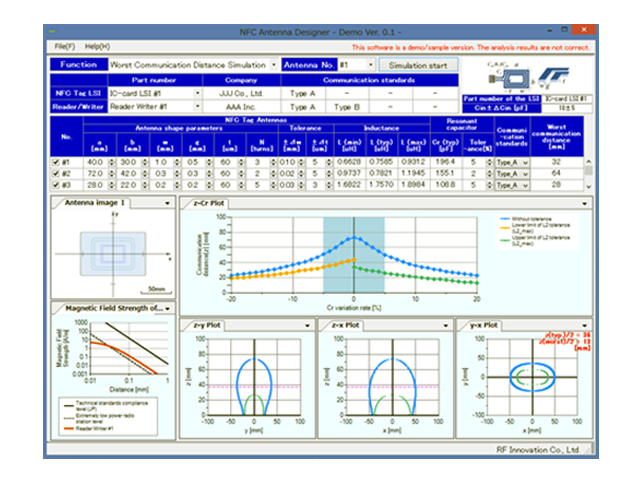Viewport: 640px width, 480px height.
Task: Open the z-x Plot panel dropdown arrow
Action: [x=446, y=326]
